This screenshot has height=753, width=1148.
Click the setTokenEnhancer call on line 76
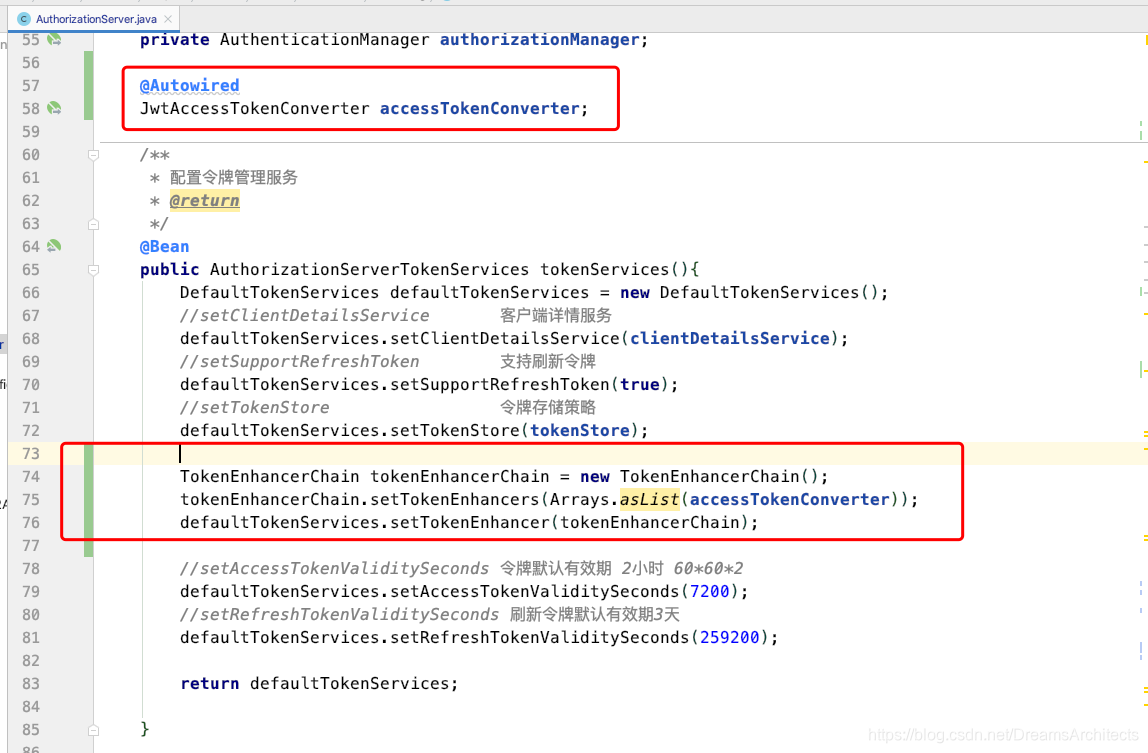tap(469, 523)
